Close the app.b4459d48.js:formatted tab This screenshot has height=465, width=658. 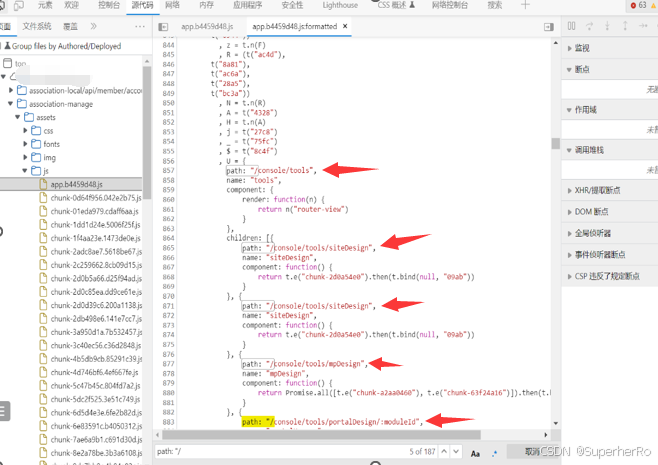pos(345,26)
